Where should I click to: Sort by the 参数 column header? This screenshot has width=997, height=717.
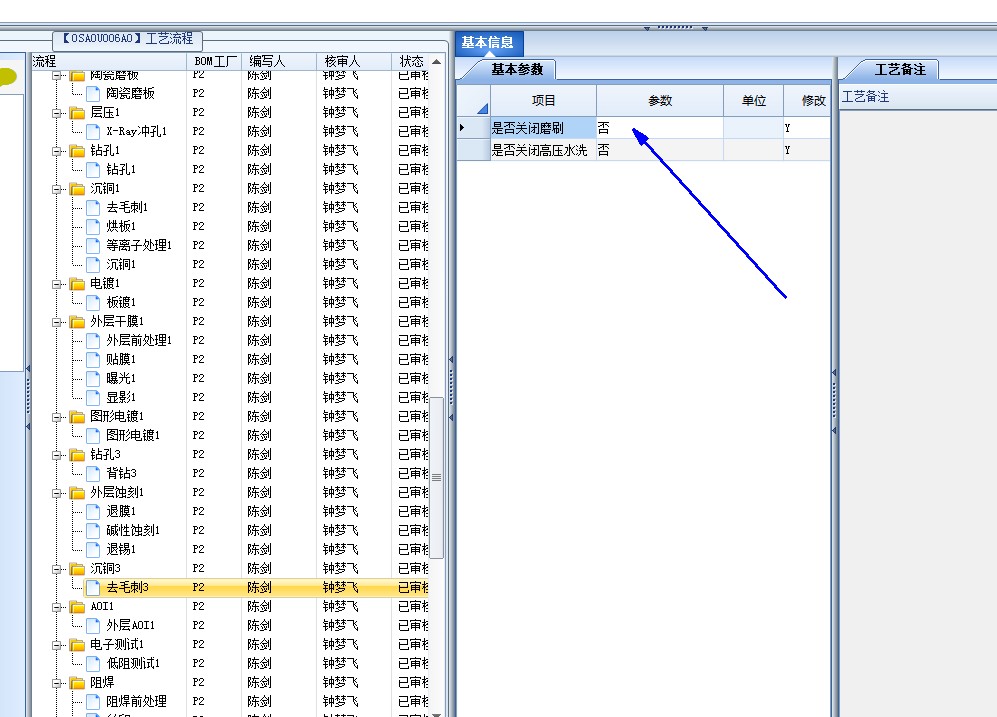(x=660, y=100)
